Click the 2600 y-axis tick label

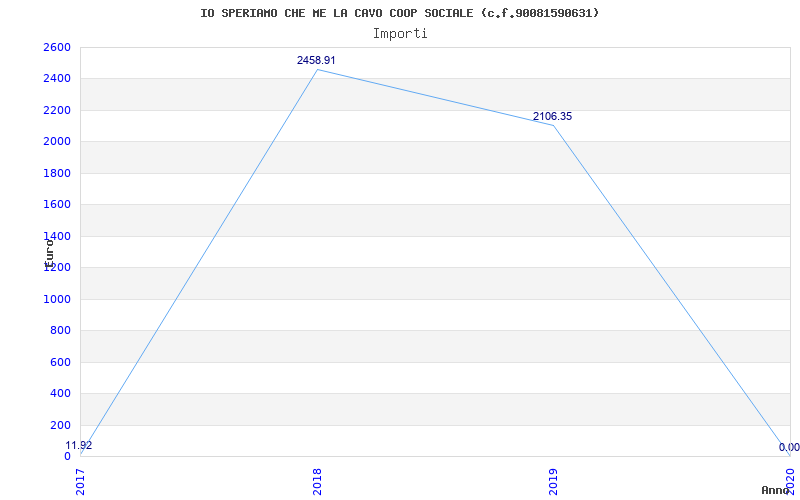click(x=57, y=47)
